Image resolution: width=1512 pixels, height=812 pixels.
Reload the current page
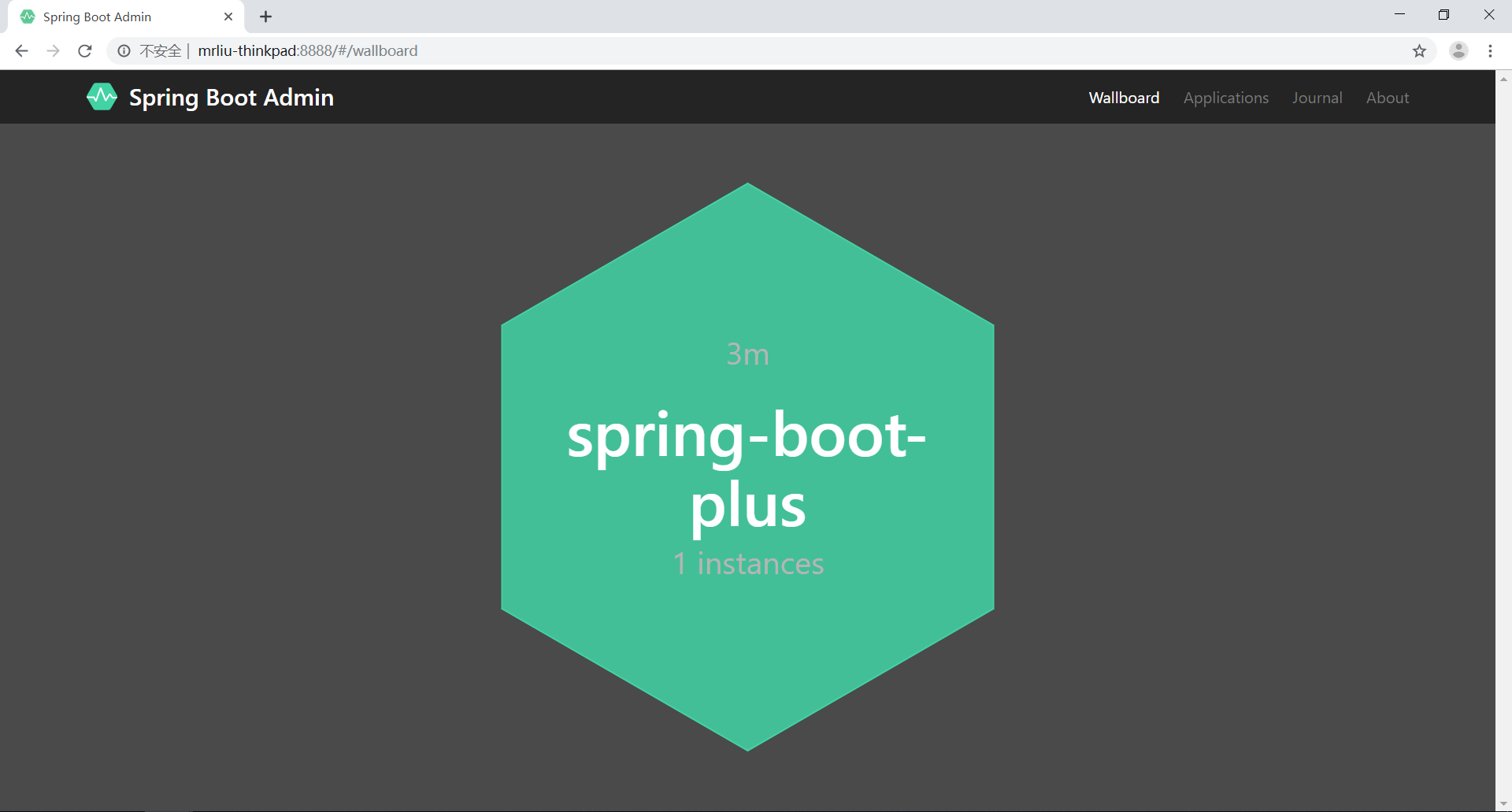pos(85,51)
